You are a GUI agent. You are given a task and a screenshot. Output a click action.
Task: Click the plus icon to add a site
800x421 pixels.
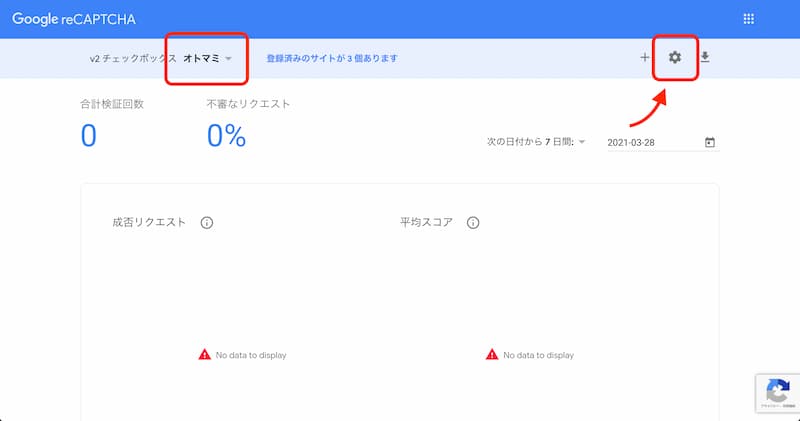[x=644, y=57]
